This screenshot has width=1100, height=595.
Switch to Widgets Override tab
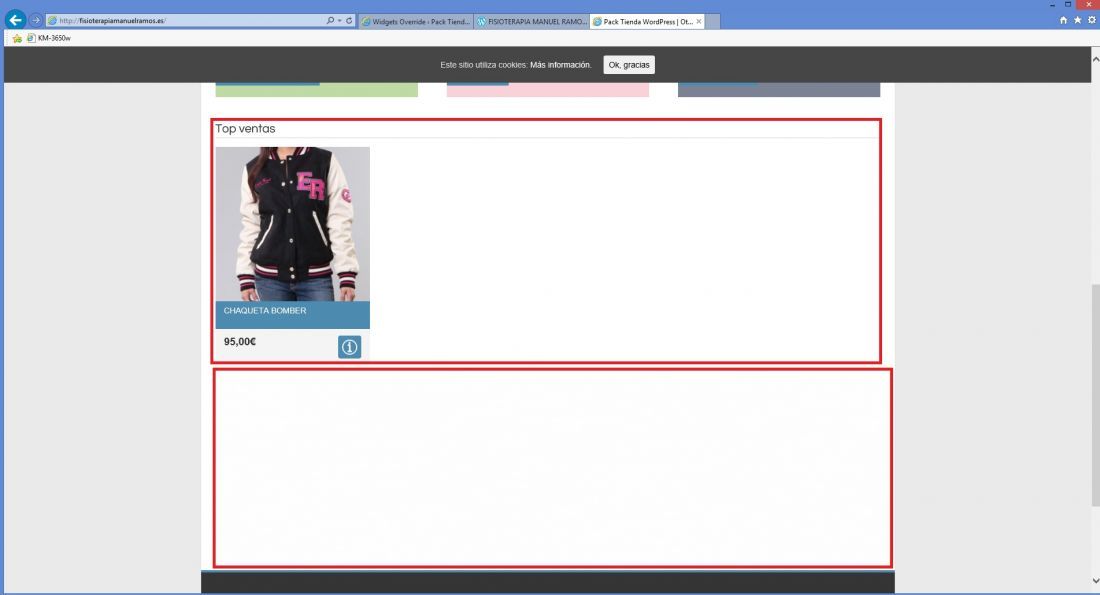[415, 22]
